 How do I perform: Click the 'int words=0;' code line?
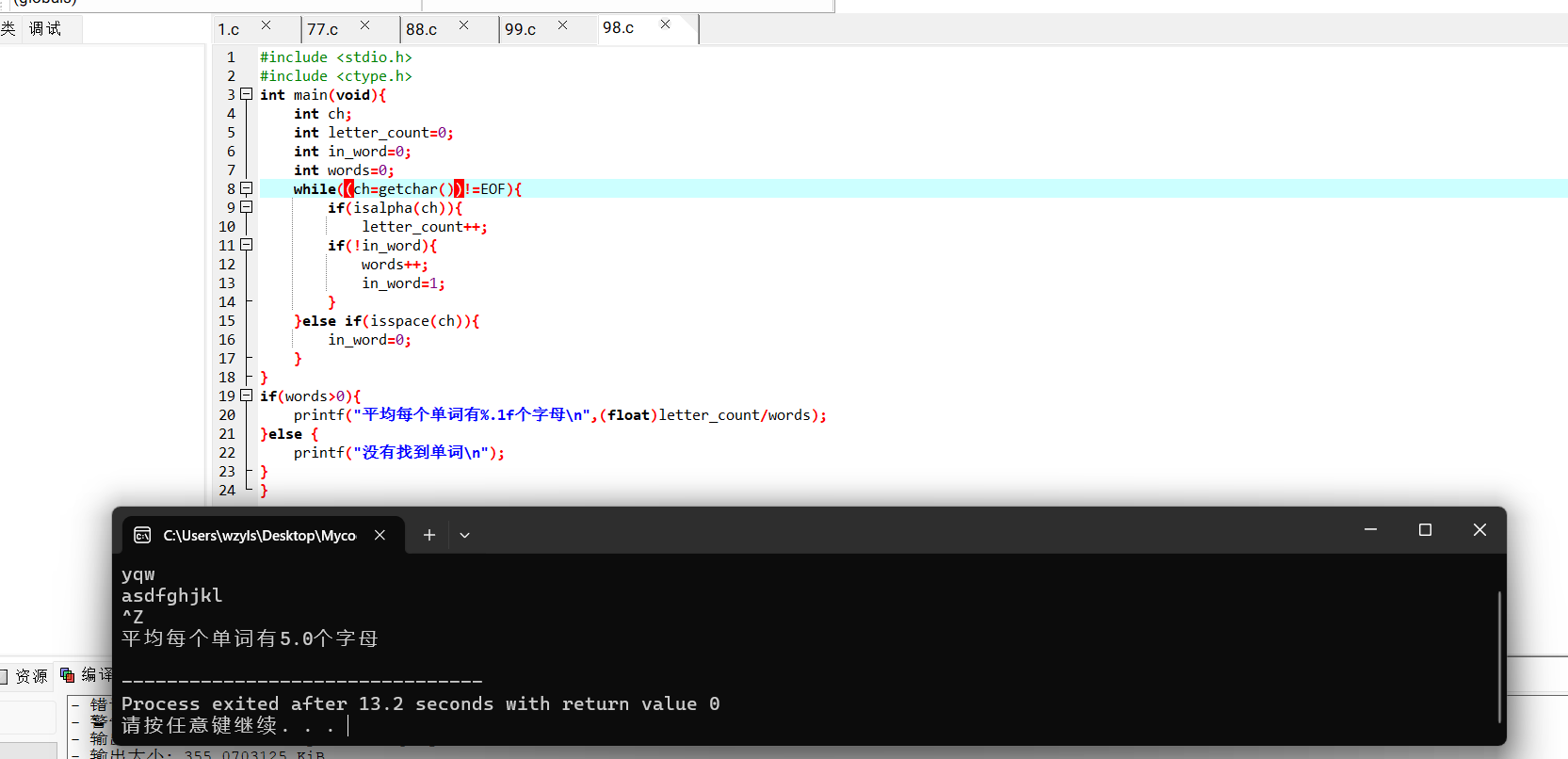click(344, 170)
